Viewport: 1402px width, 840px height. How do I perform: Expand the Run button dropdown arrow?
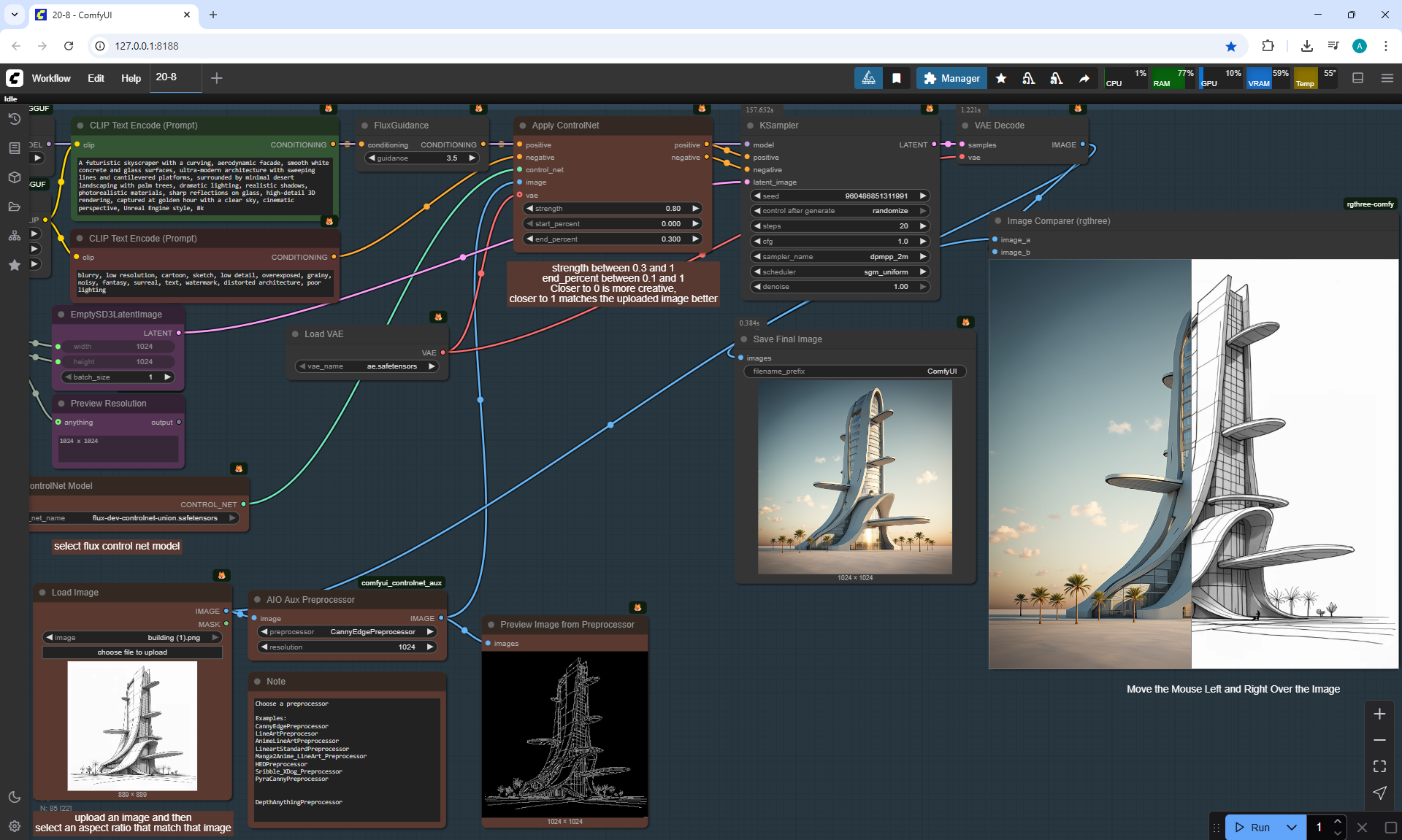(1291, 827)
